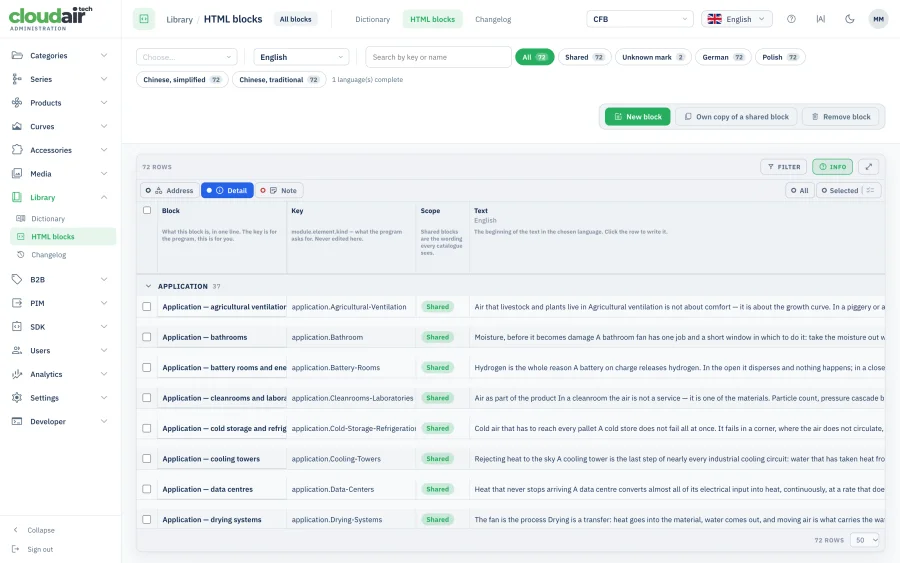Open the help question mark icon
Screen dimensions: 900x563
tap(792, 19)
